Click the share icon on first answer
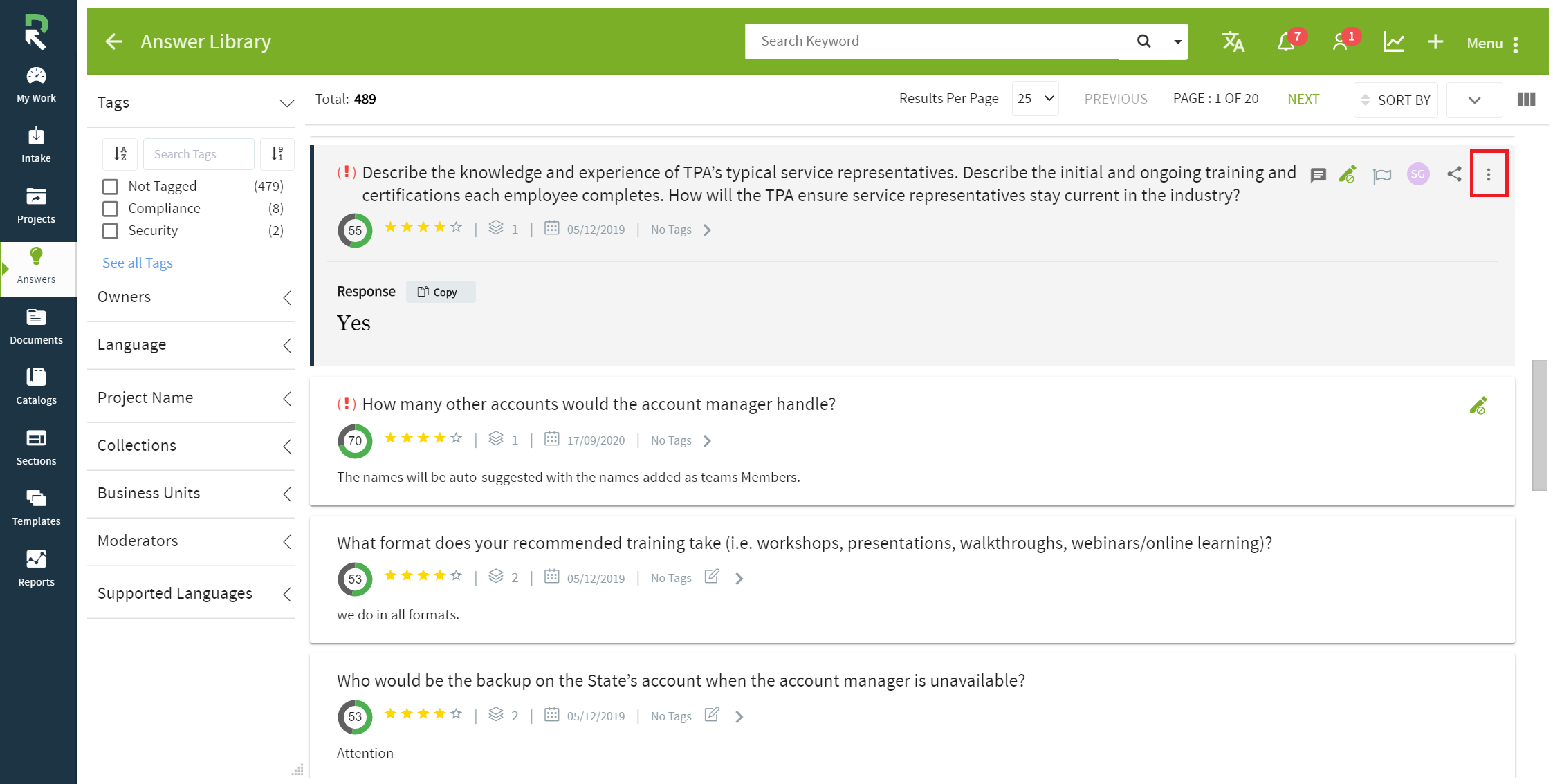The height and width of the screenshot is (784, 1553). click(1454, 174)
